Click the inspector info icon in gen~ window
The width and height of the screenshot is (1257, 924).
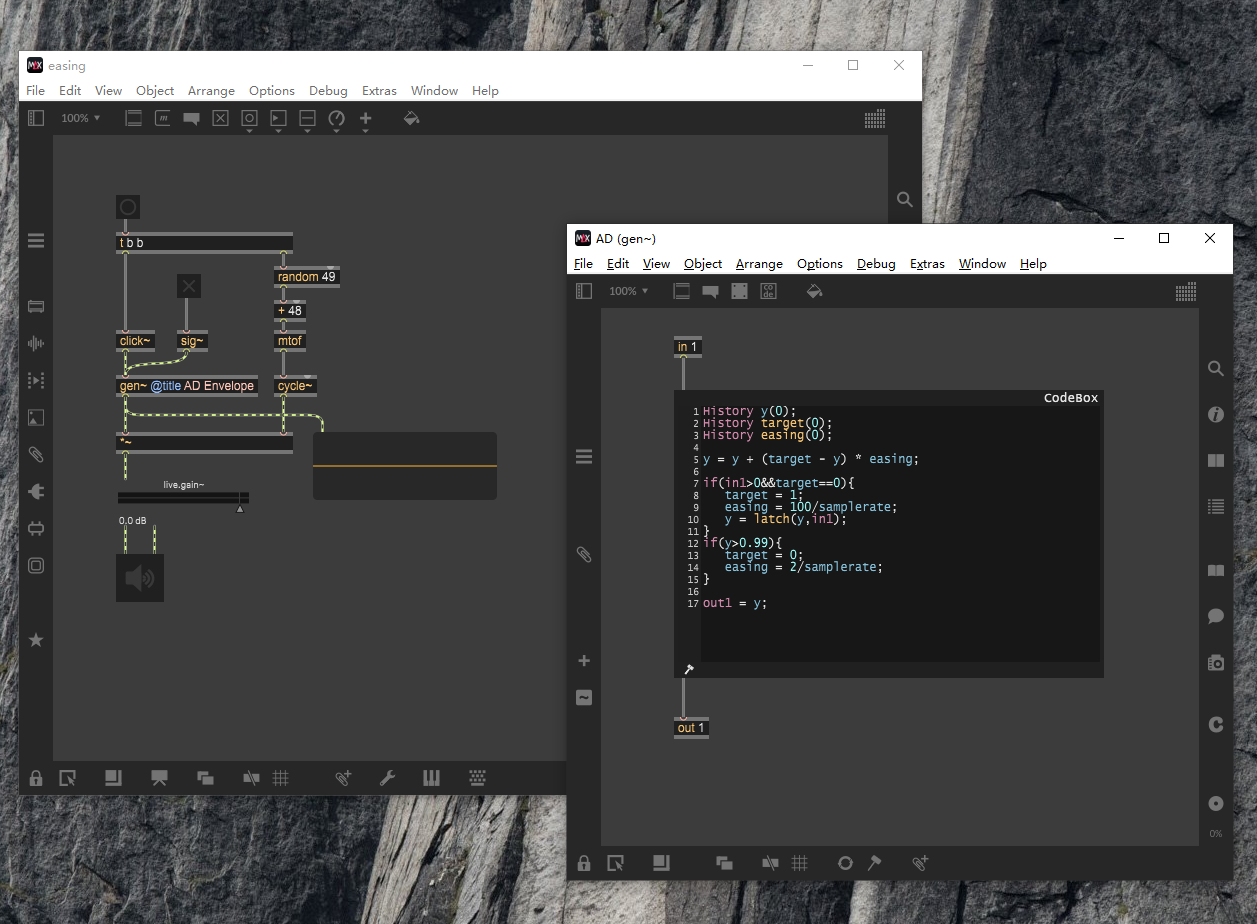(1216, 415)
